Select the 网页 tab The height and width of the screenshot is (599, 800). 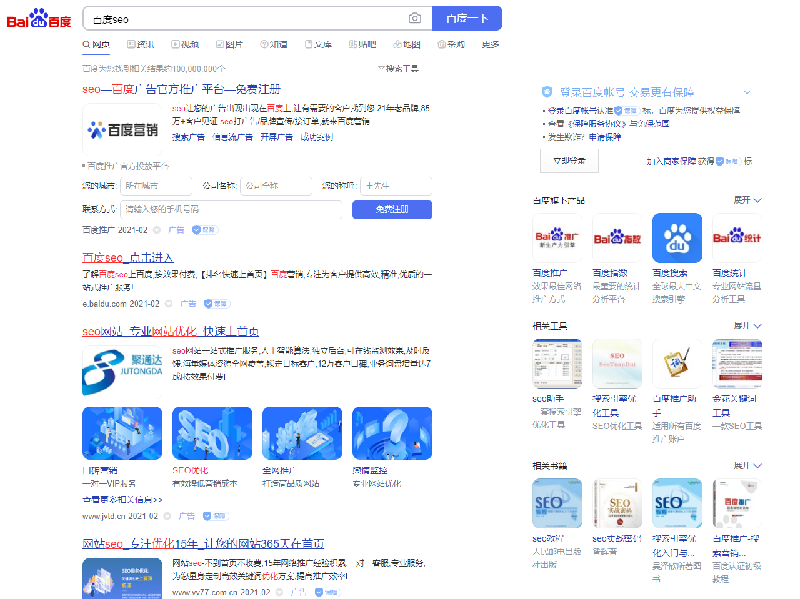[96, 44]
